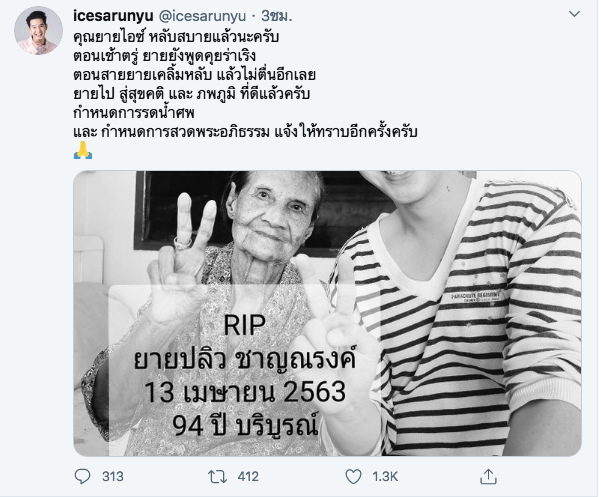This screenshot has width=601, height=497.
Task: View the 1.3K likes count
Action: (385, 477)
